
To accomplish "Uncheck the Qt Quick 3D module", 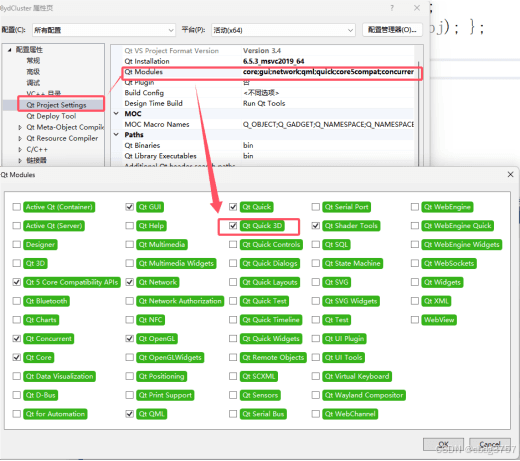I will point(233,226).
